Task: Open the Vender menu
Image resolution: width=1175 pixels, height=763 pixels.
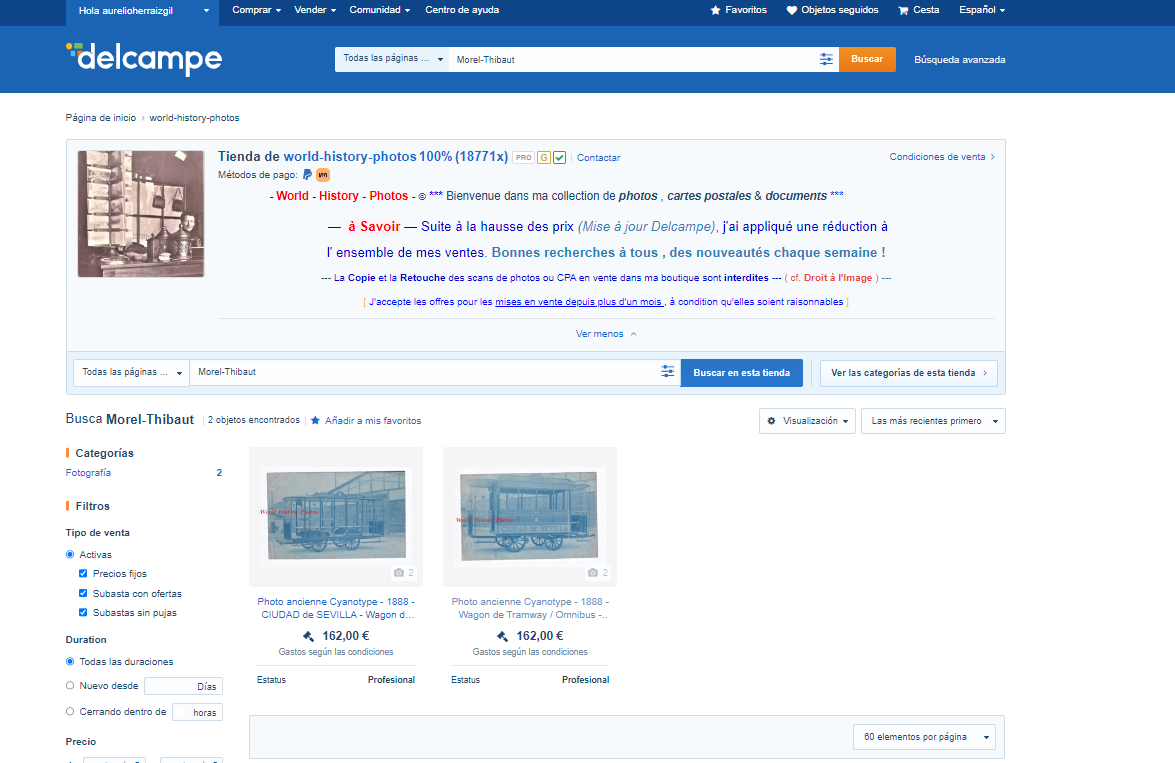Action: coord(315,10)
